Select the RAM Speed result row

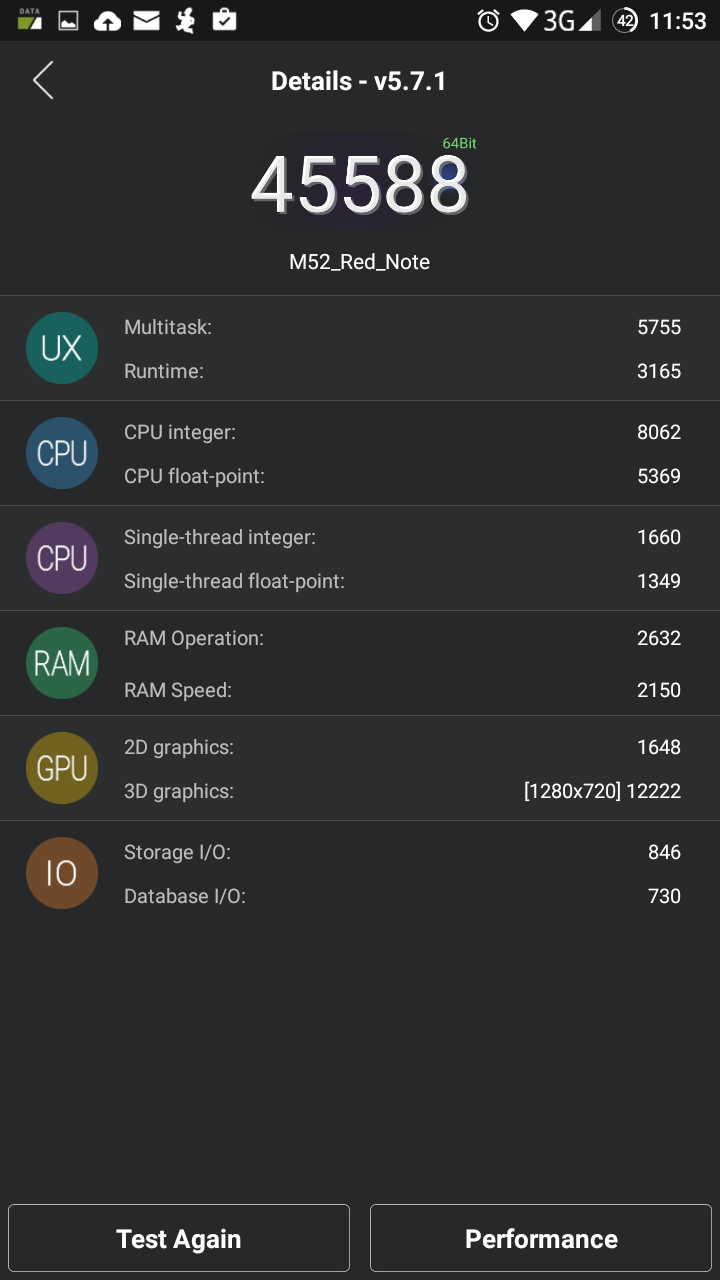[x=402, y=690]
